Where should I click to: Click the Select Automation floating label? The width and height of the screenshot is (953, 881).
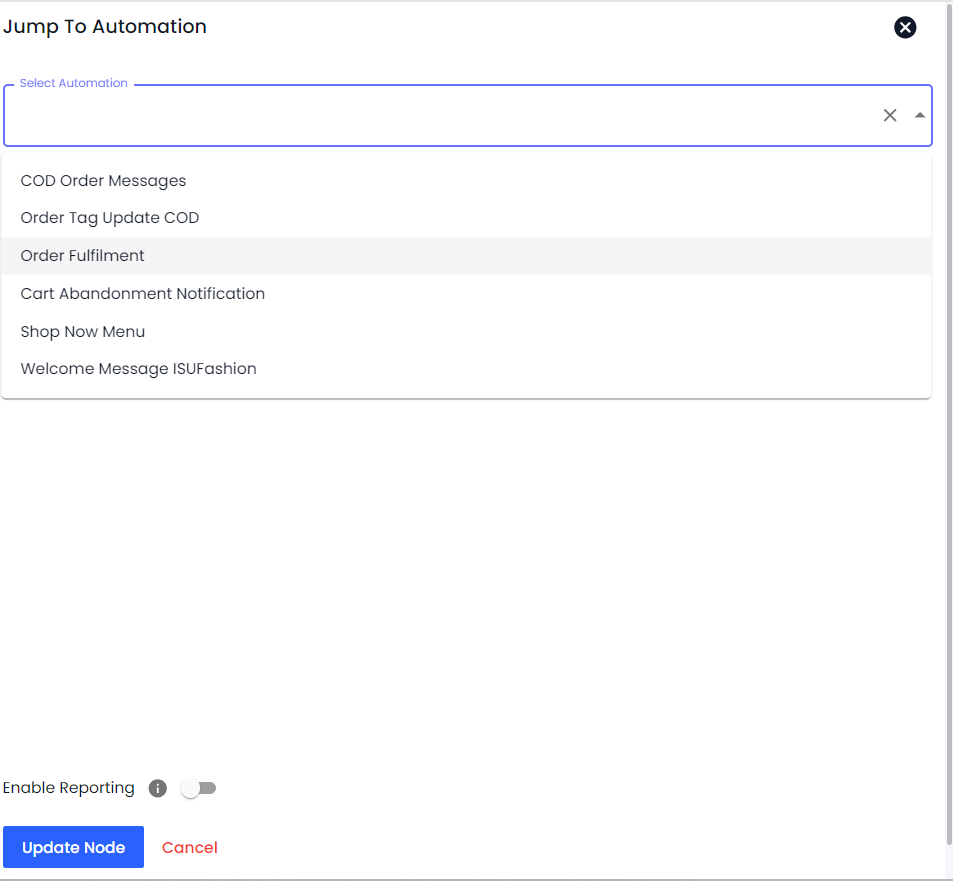pyautogui.click(x=74, y=83)
